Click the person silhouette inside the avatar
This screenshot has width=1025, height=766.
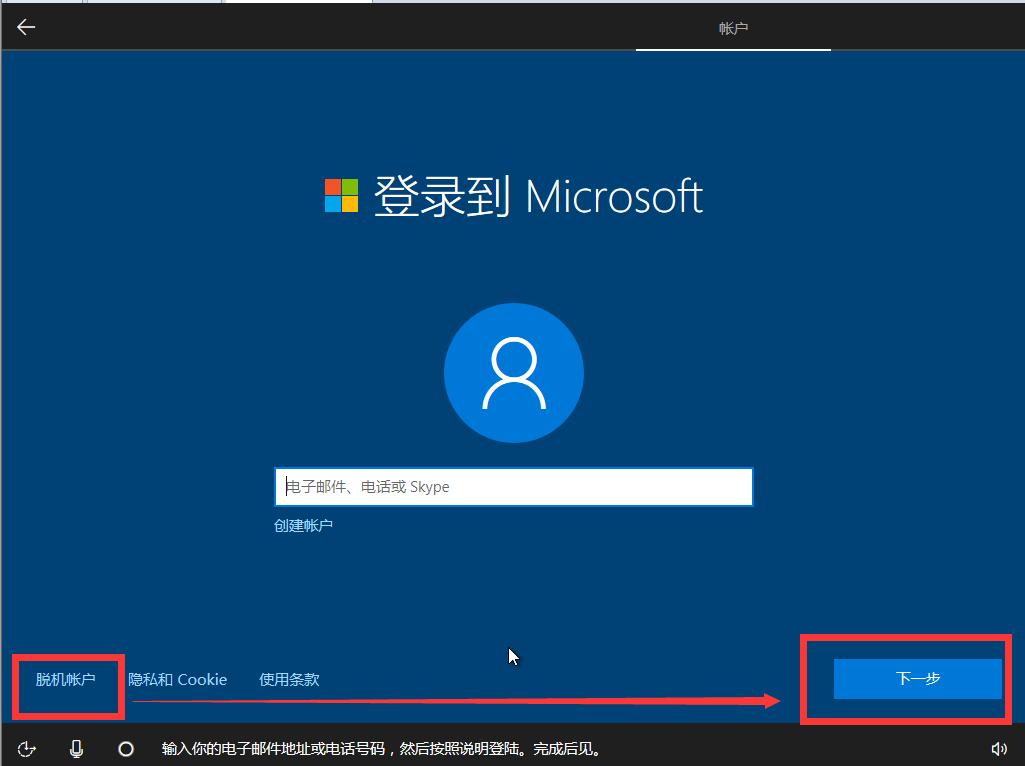click(x=513, y=375)
